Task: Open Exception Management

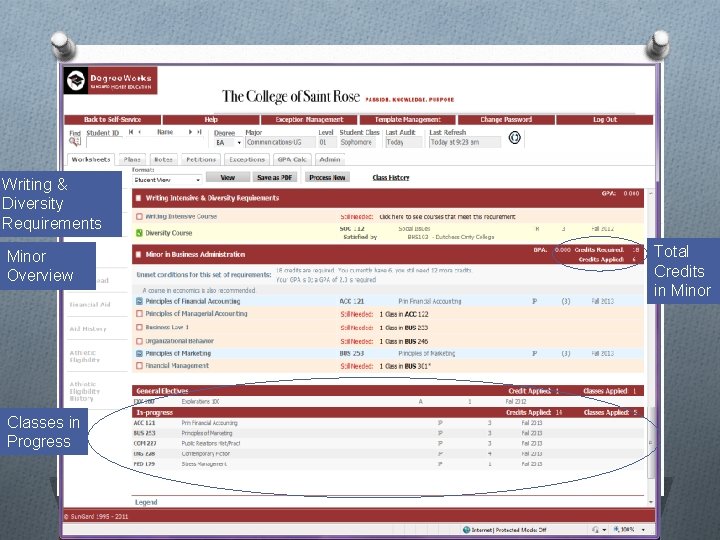Action: pyautogui.click(x=309, y=119)
